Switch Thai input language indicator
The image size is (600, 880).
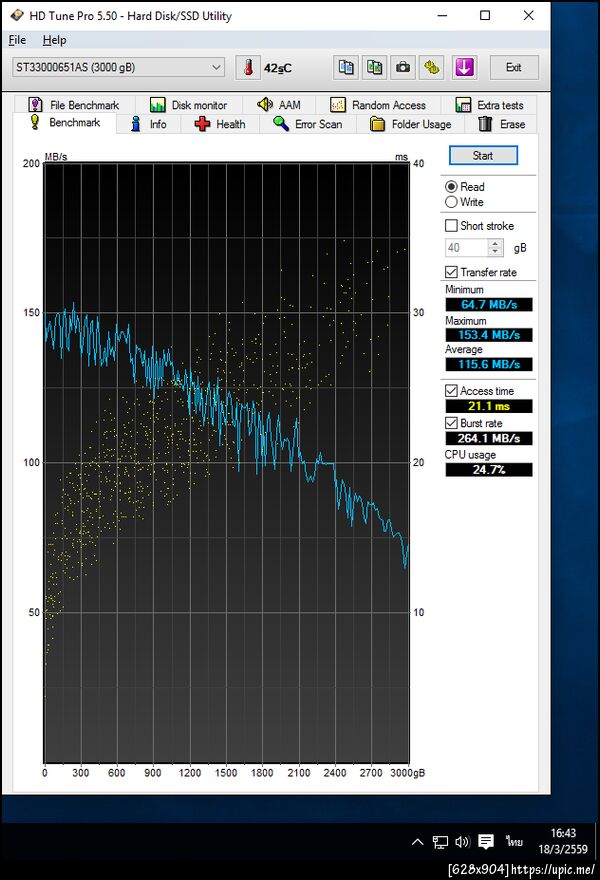pos(514,841)
